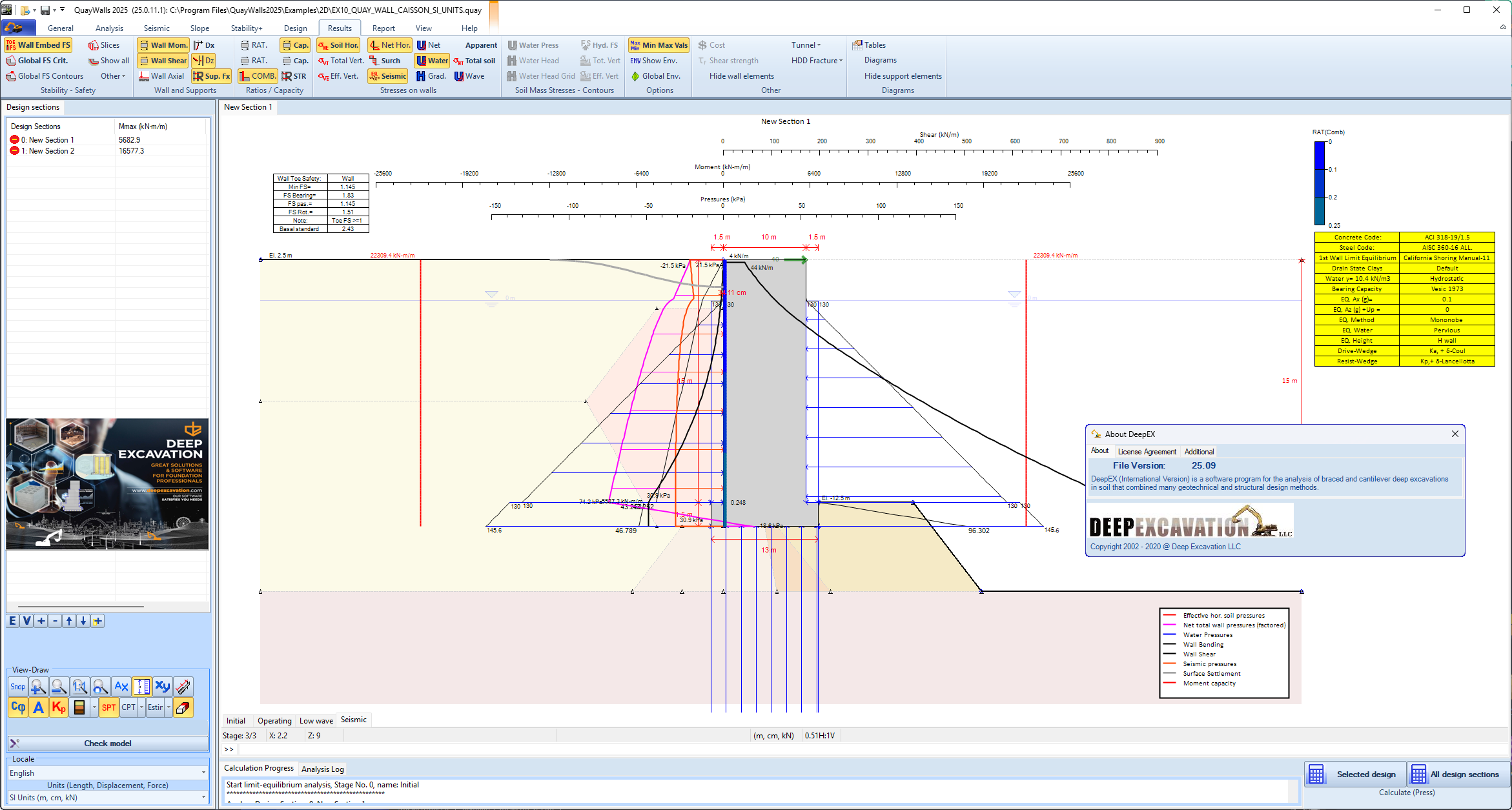The width and height of the screenshot is (1512, 810).
Task: Click the Kp passive pressure icon
Action: pyautogui.click(x=59, y=707)
